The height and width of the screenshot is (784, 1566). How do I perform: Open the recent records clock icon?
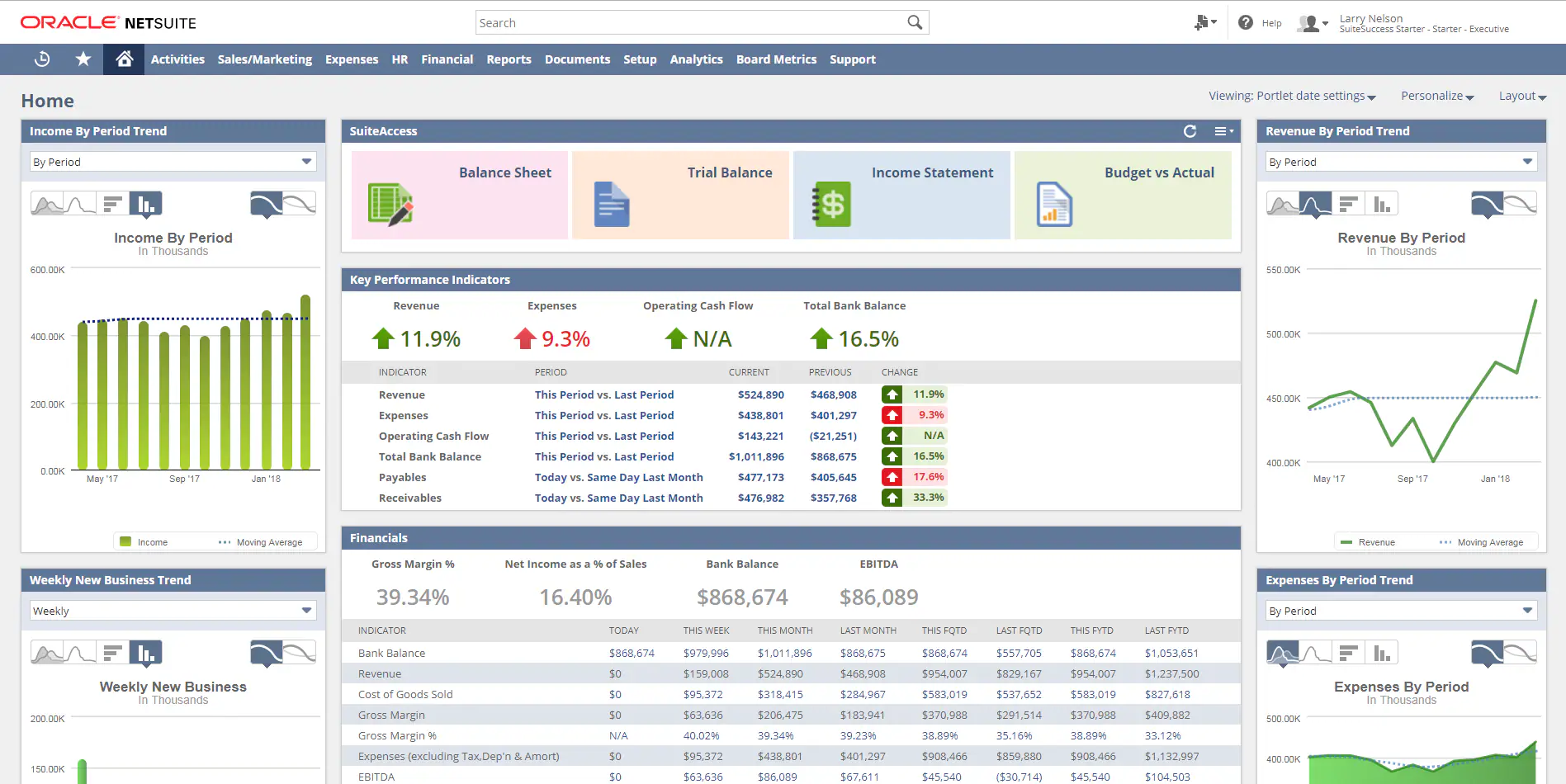click(41, 59)
